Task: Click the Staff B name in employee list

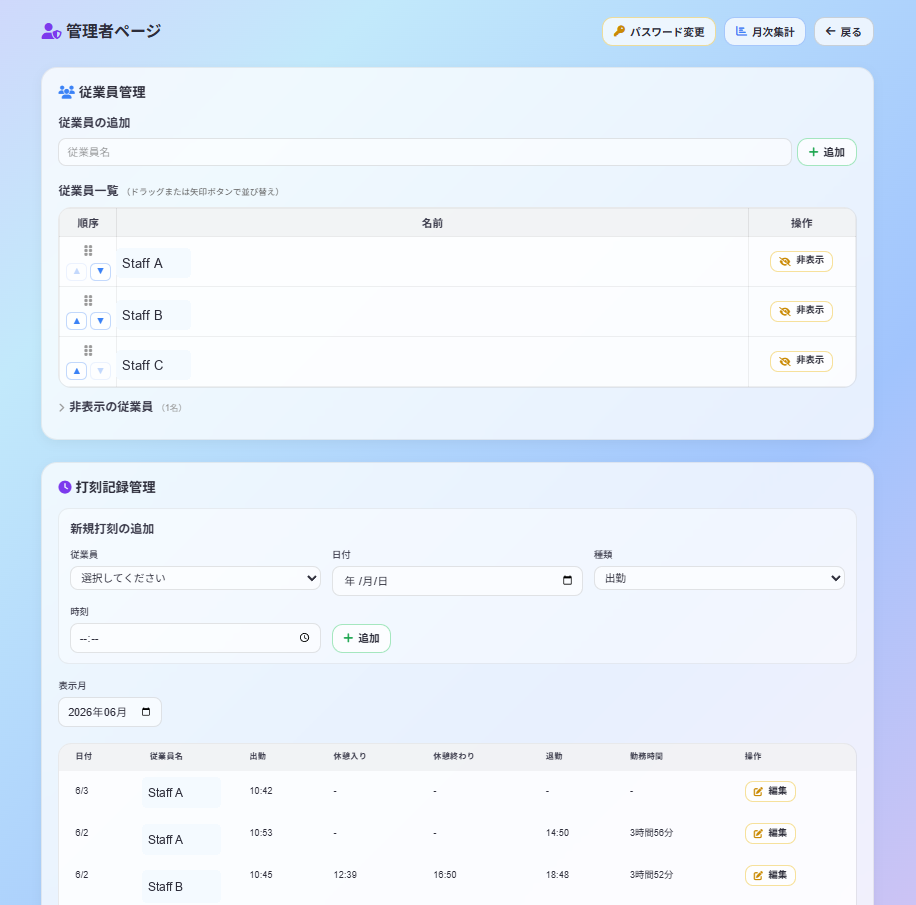Action: tap(142, 315)
